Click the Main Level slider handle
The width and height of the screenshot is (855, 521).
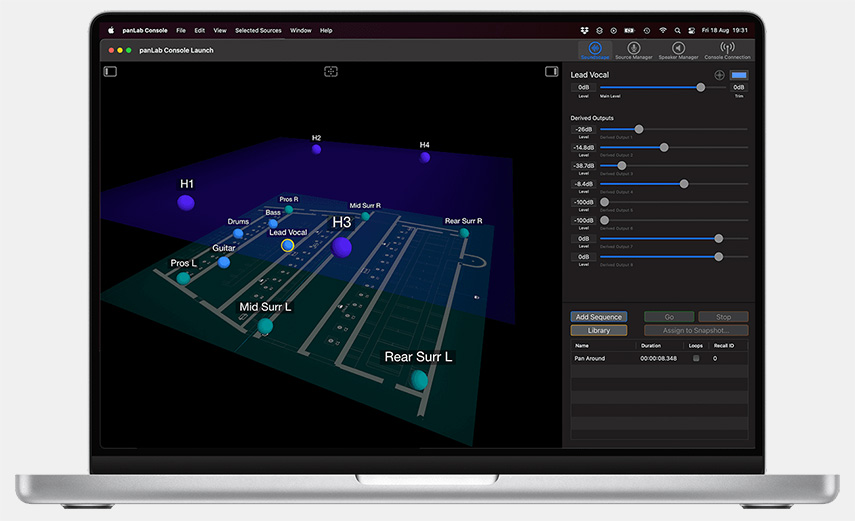[x=701, y=87]
